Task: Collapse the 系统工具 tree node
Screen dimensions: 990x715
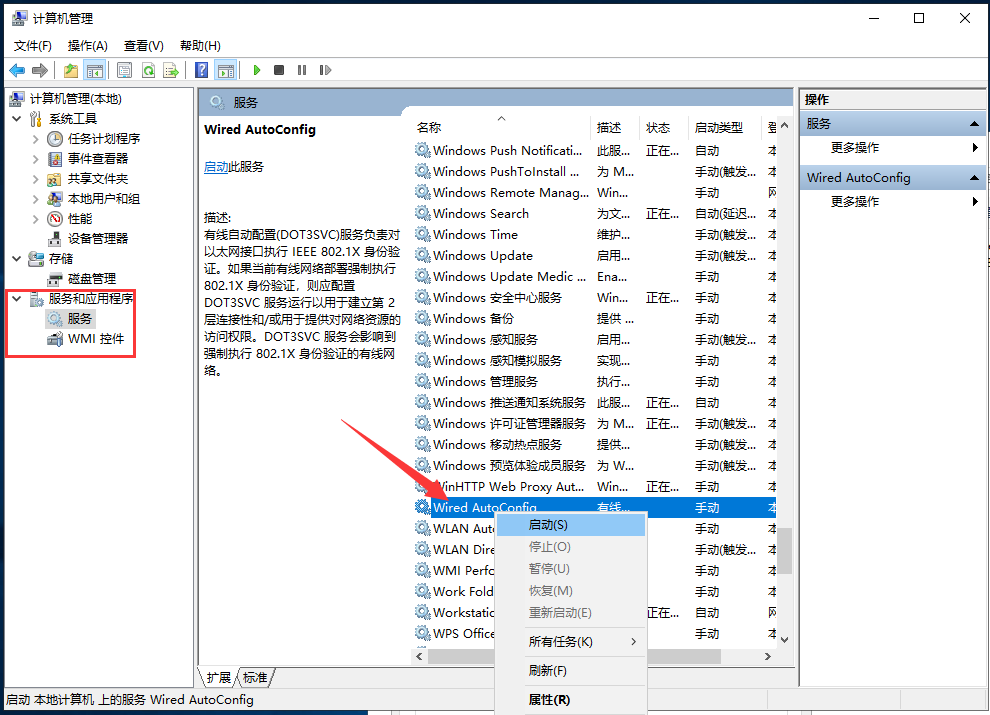Action: 17,119
